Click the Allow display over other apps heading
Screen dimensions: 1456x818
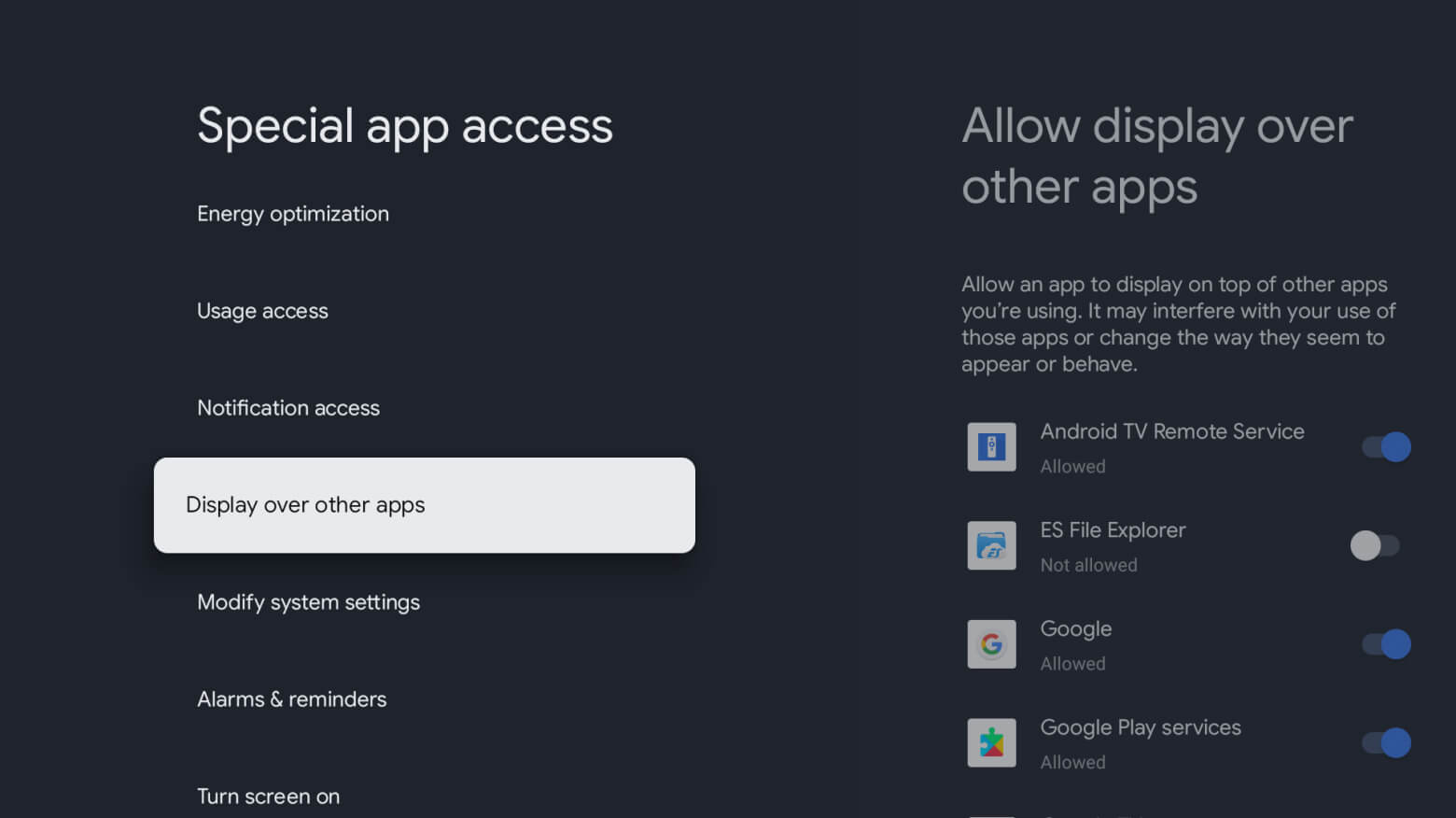pos(1157,156)
